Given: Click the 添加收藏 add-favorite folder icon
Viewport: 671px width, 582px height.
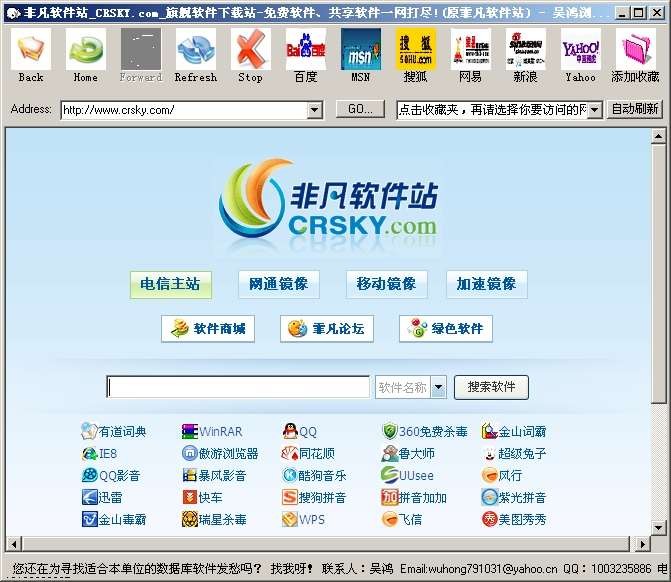Looking at the screenshot, I should pos(635,49).
